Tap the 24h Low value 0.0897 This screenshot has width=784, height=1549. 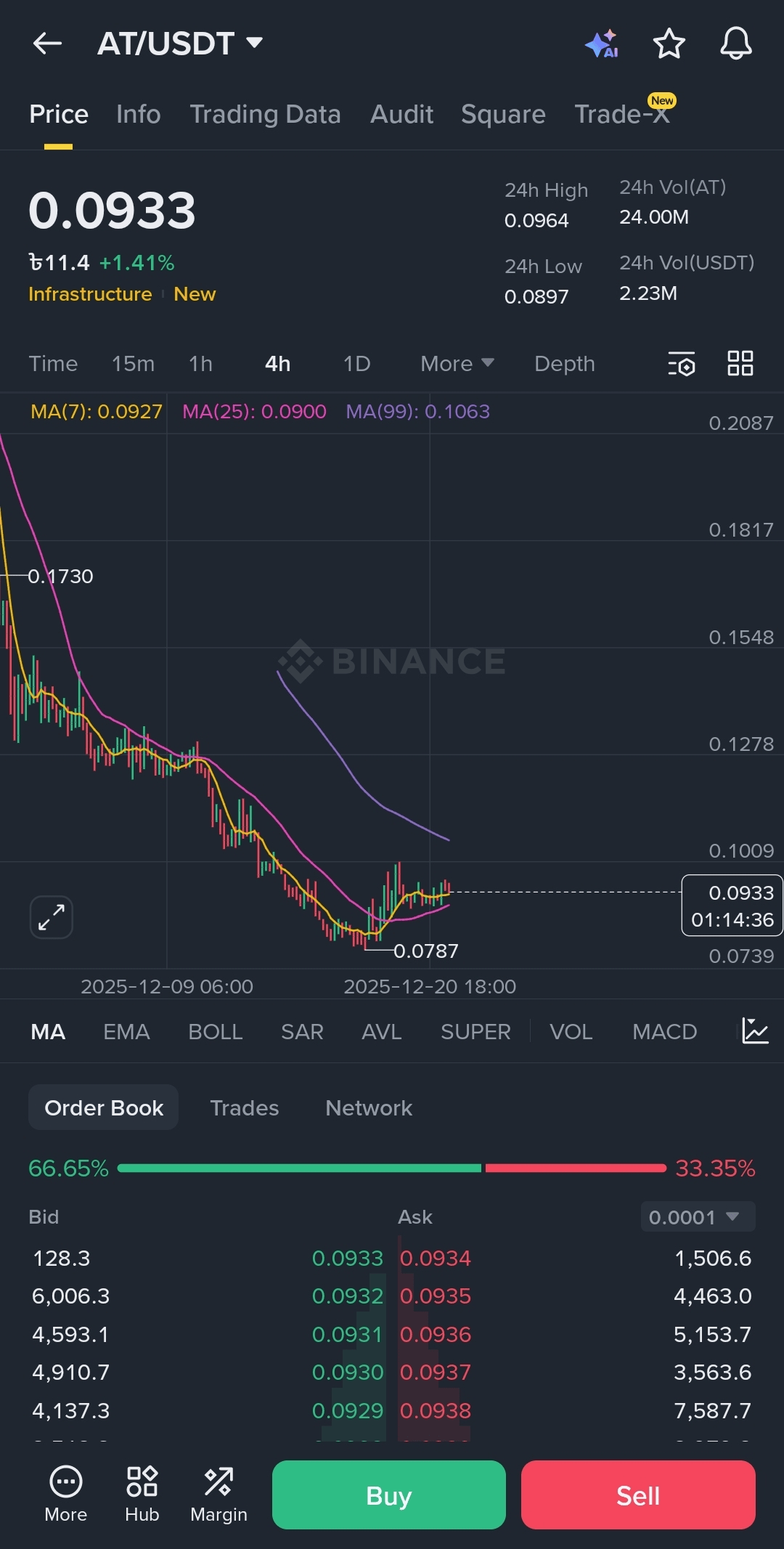536,296
